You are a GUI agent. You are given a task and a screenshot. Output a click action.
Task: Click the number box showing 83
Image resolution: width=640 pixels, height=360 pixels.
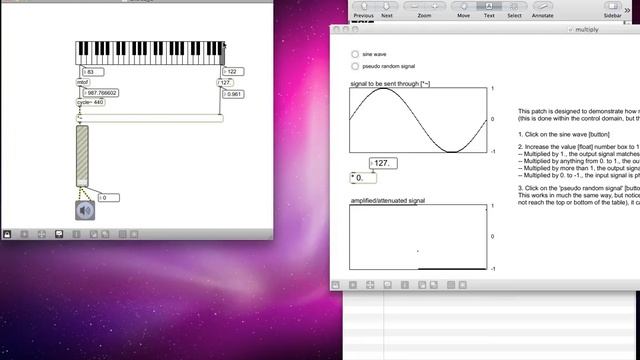(x=93, y=72)
